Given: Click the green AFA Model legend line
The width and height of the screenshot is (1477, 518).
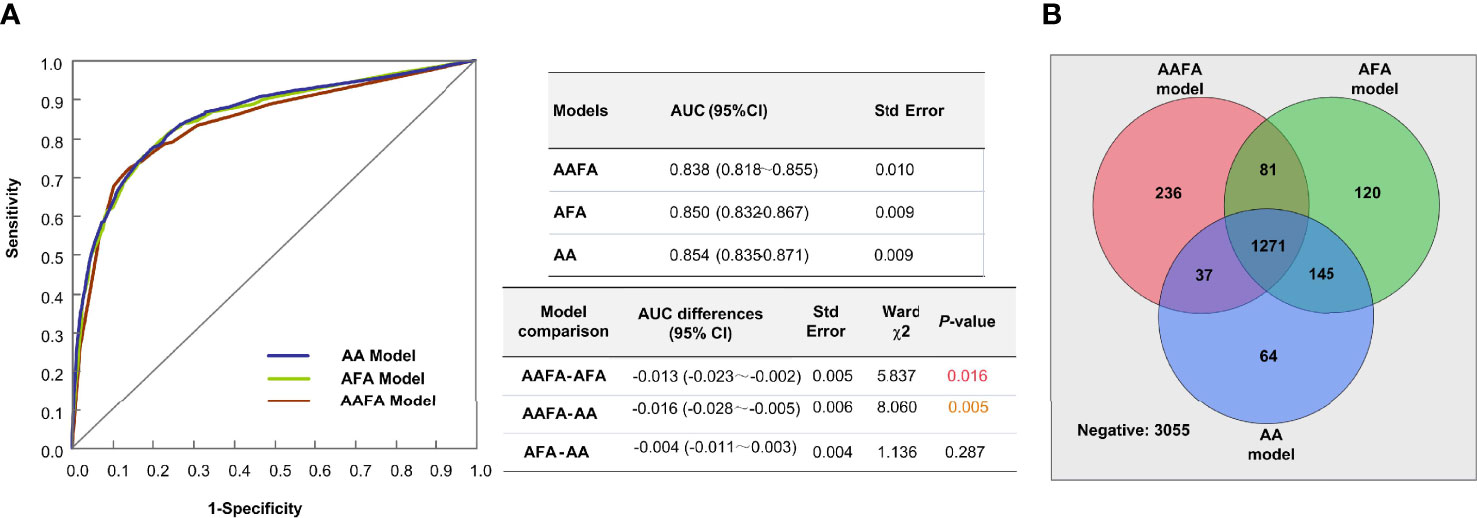Looking at the screenshot, I should click(293, 379).
